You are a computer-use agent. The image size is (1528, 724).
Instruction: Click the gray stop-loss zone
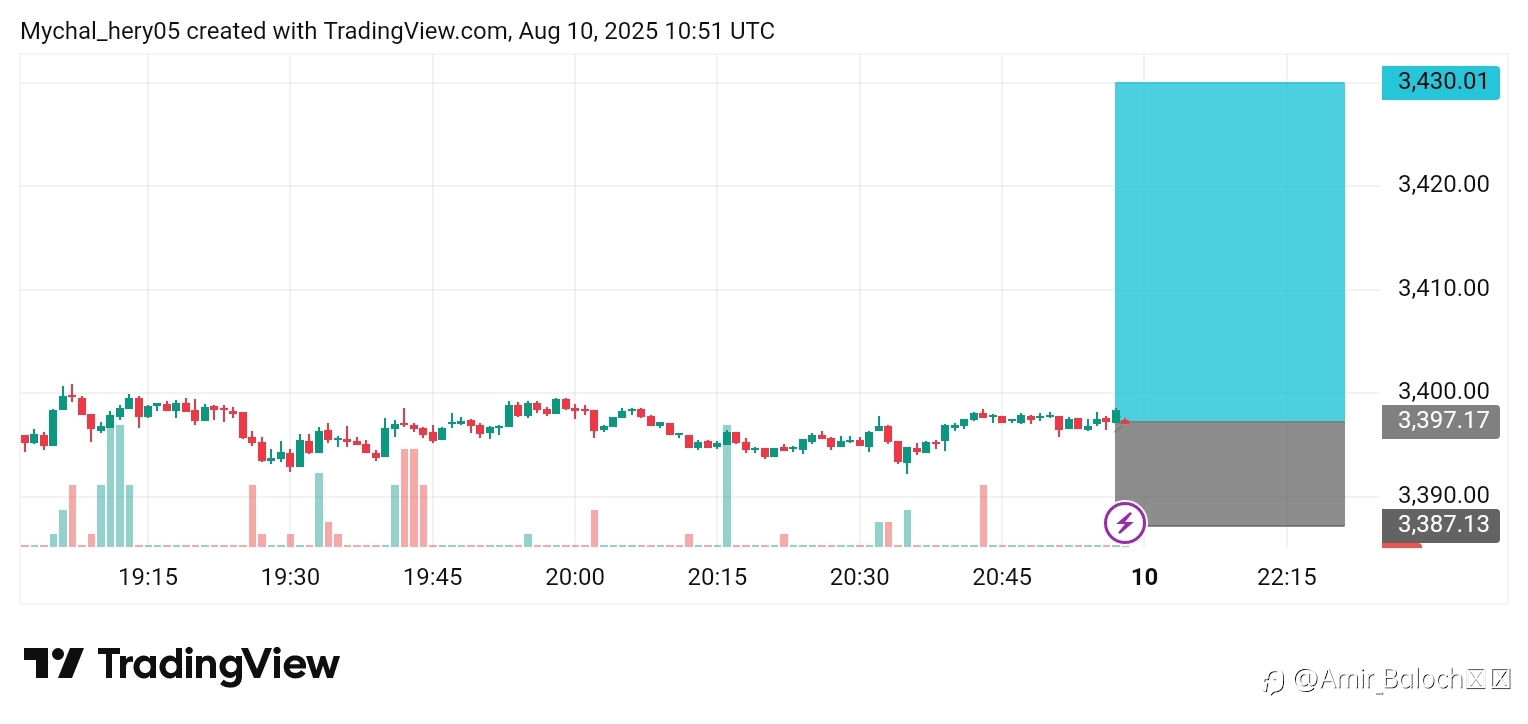click(1230, 473)
